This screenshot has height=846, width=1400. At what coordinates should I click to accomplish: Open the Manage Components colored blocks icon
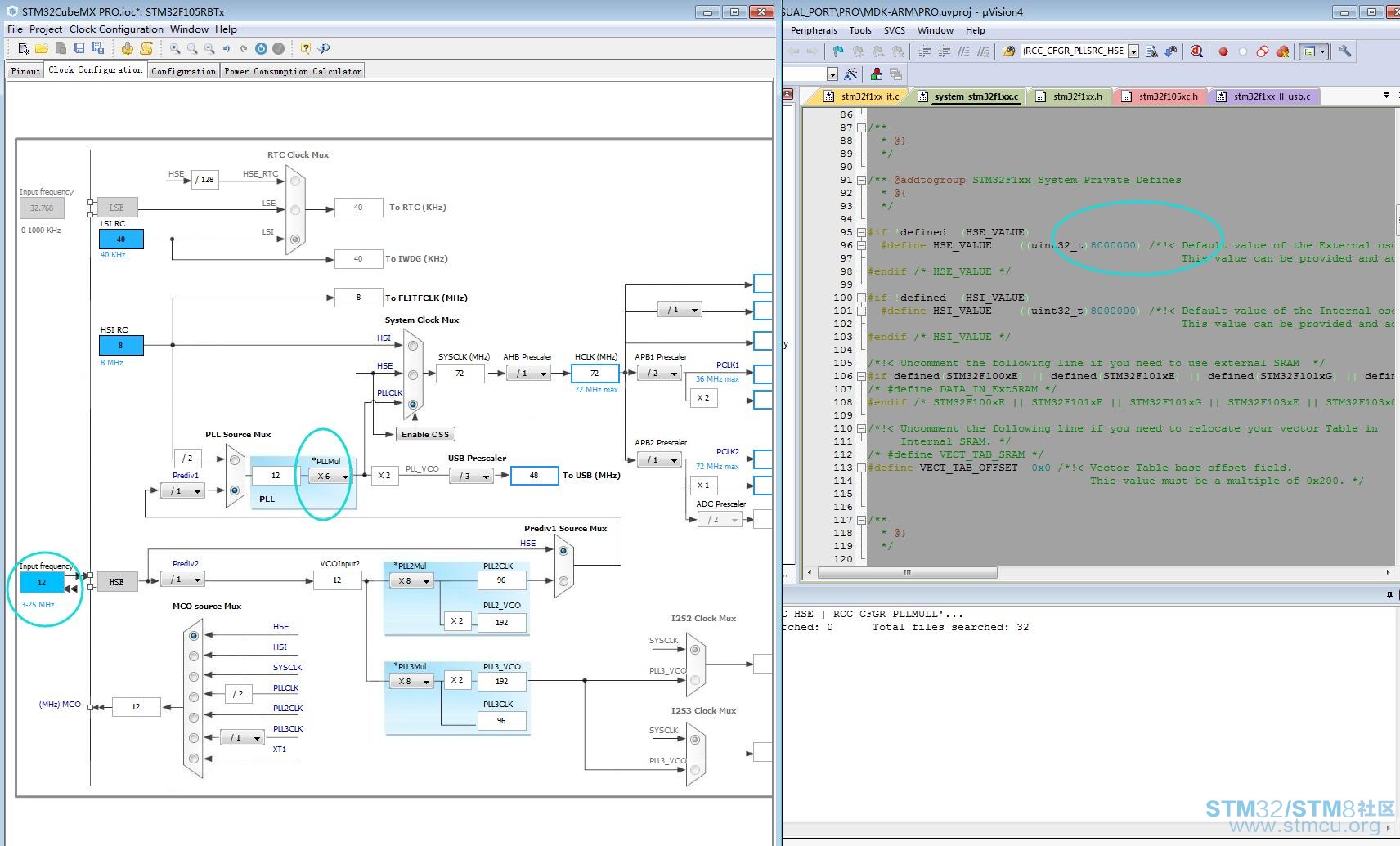coord(877,74)
